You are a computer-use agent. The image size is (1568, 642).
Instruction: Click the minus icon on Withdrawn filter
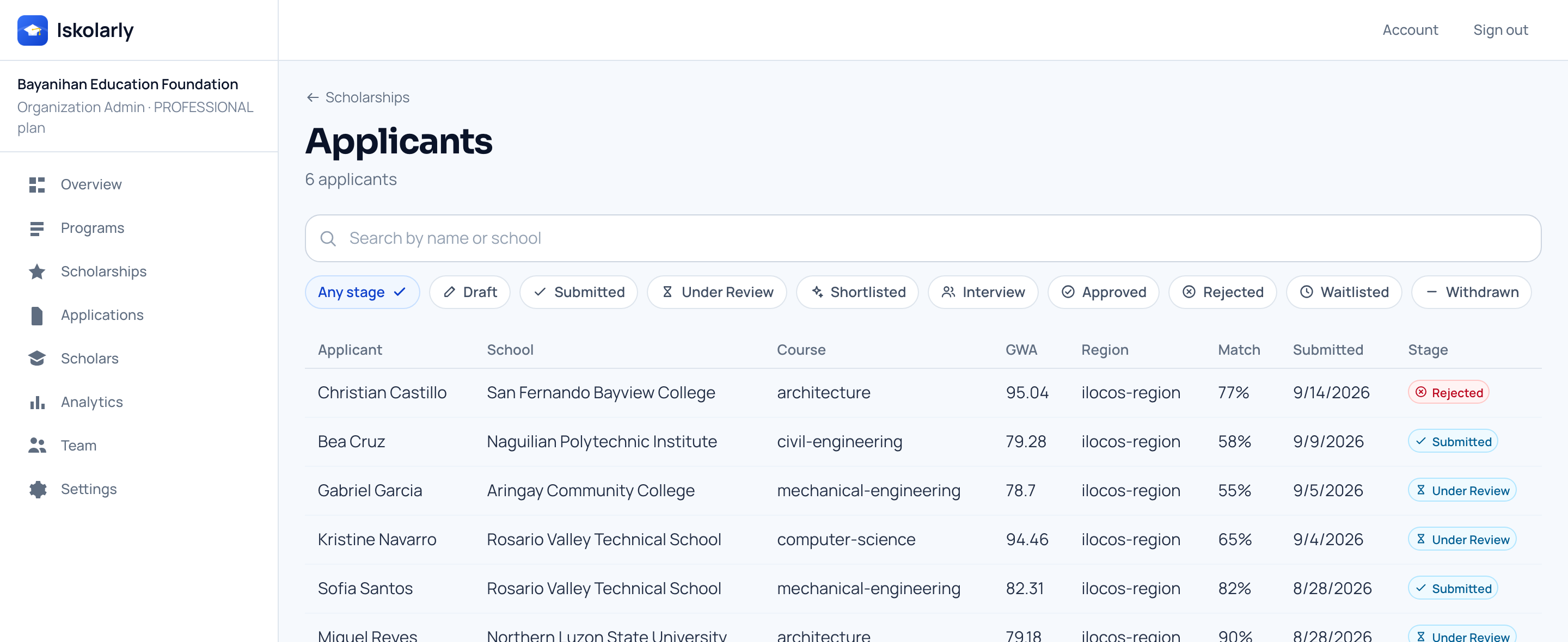1432,292
